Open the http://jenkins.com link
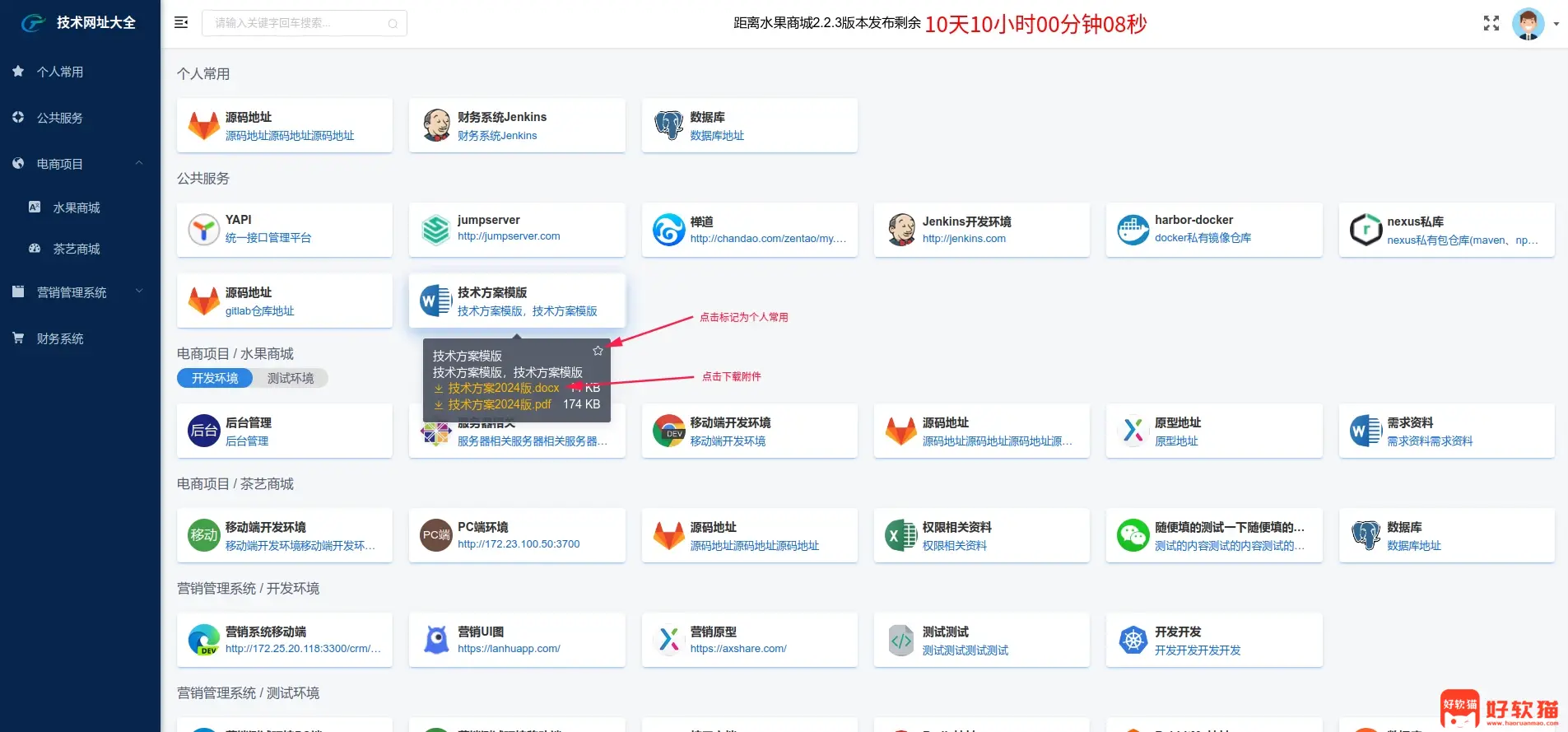This screenshot has width=1568, height=732. pos(964,239)
